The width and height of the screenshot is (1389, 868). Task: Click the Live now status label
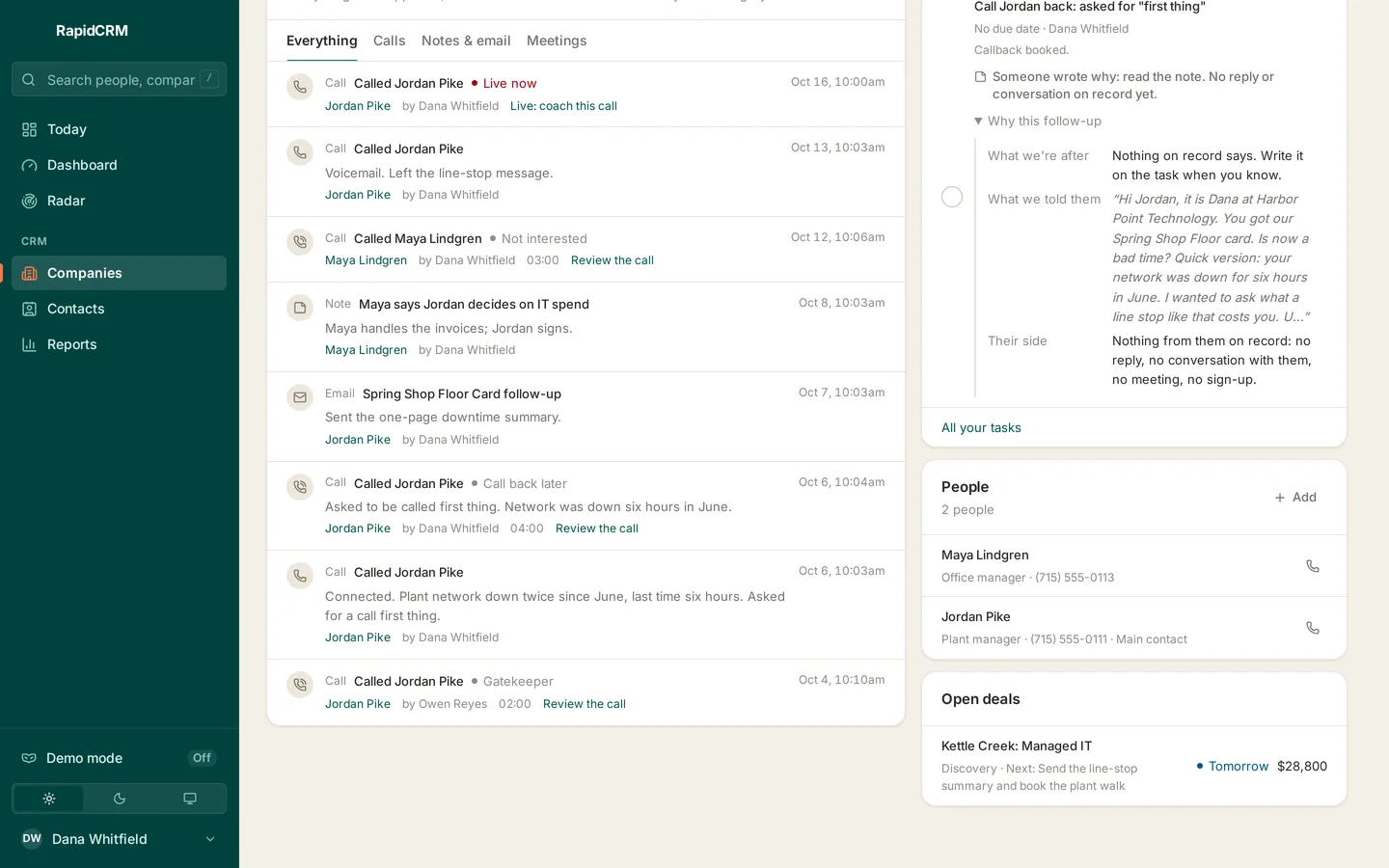pyautogui.click(x=504, y=84)
